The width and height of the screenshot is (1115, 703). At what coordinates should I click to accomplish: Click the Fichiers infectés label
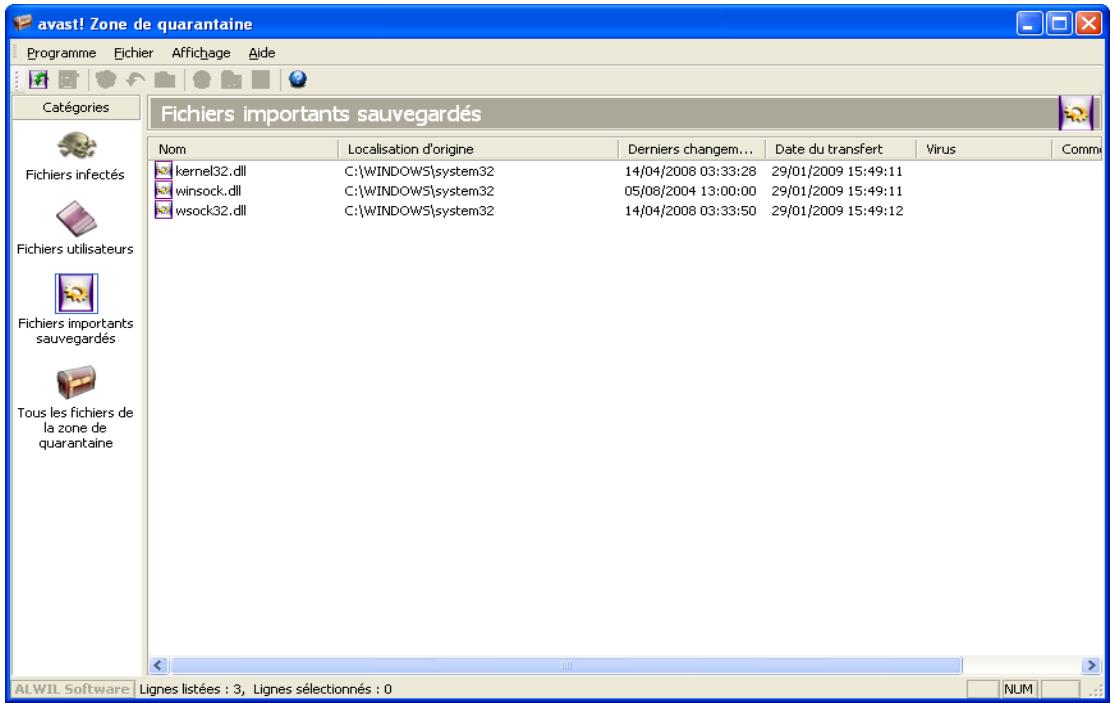tap(75, 174)
